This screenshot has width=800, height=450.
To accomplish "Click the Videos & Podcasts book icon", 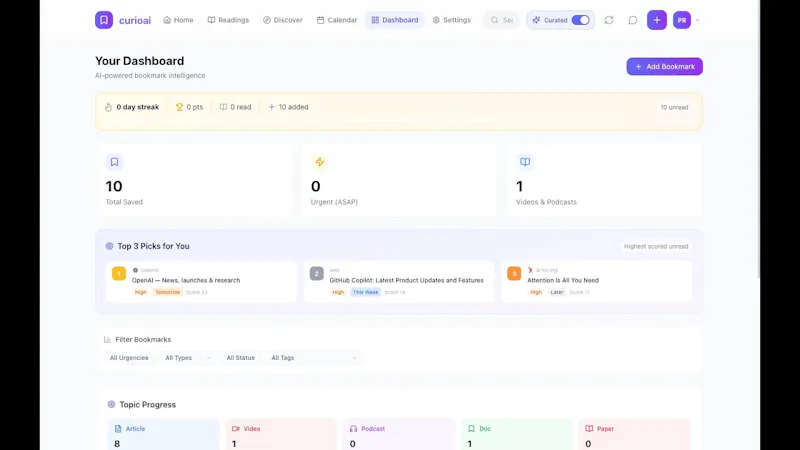I will [524, 162].
